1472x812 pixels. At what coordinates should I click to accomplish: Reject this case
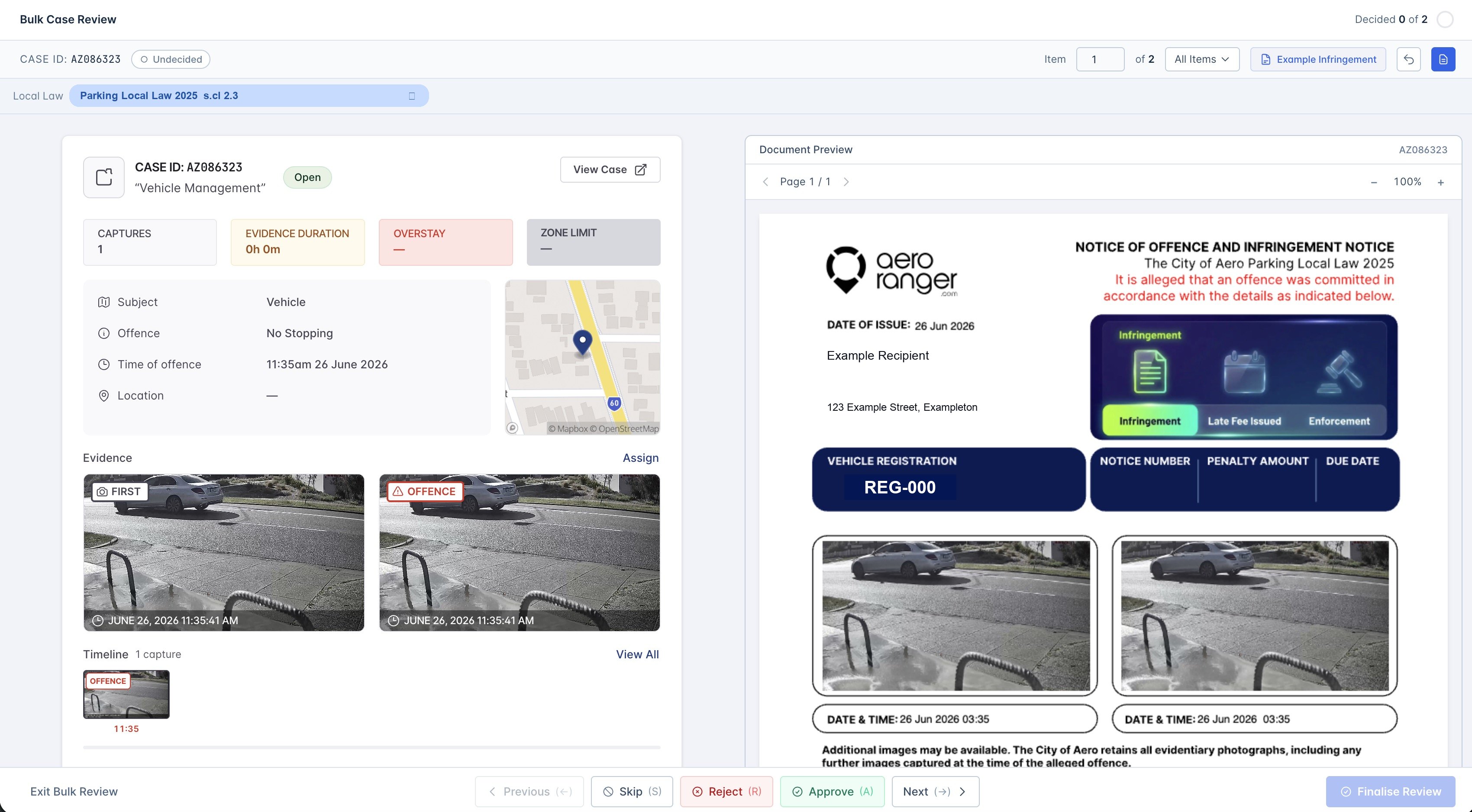coord(726,792)
